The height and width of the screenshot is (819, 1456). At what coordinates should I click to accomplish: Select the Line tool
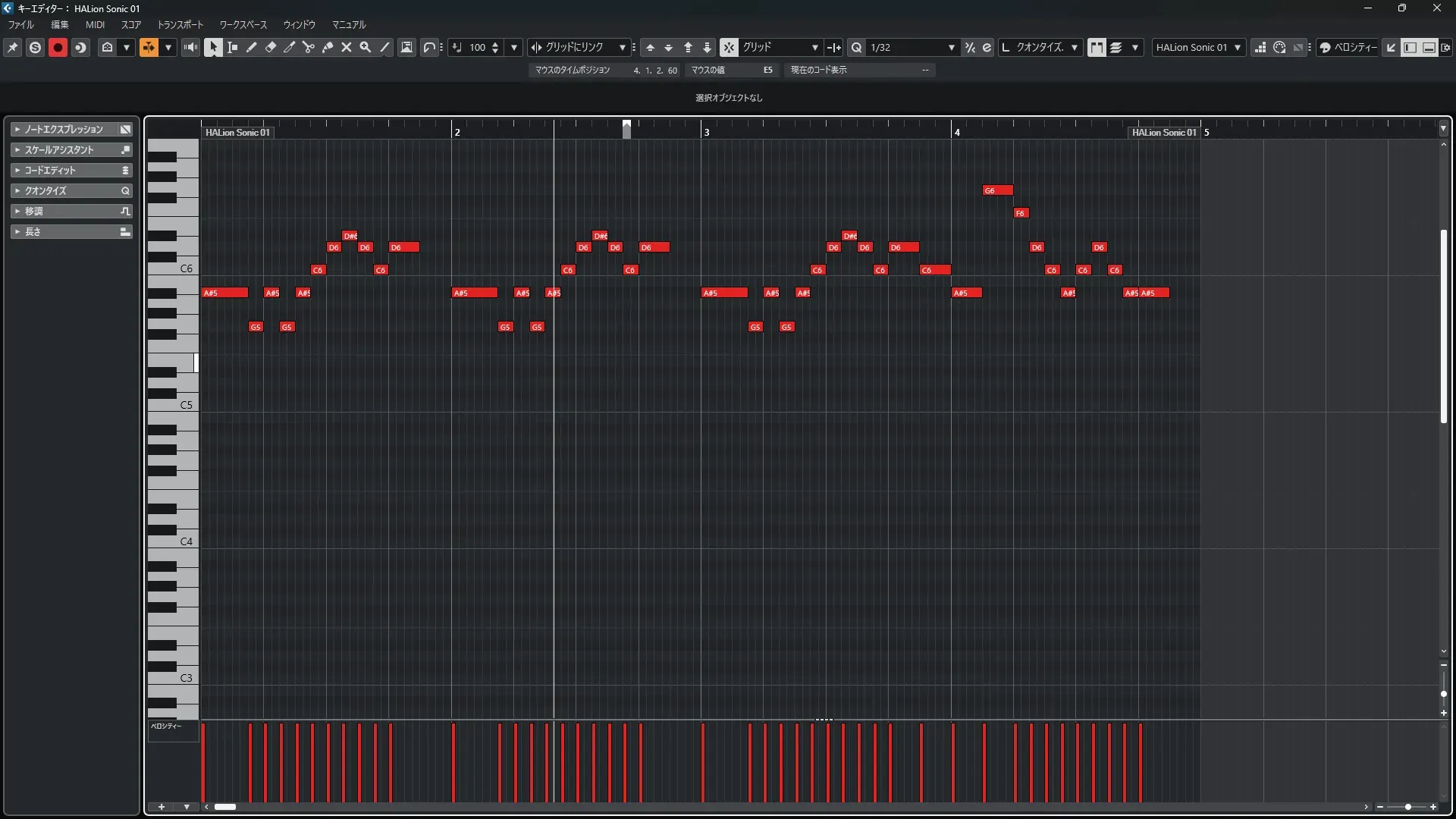tap(385, 47)
